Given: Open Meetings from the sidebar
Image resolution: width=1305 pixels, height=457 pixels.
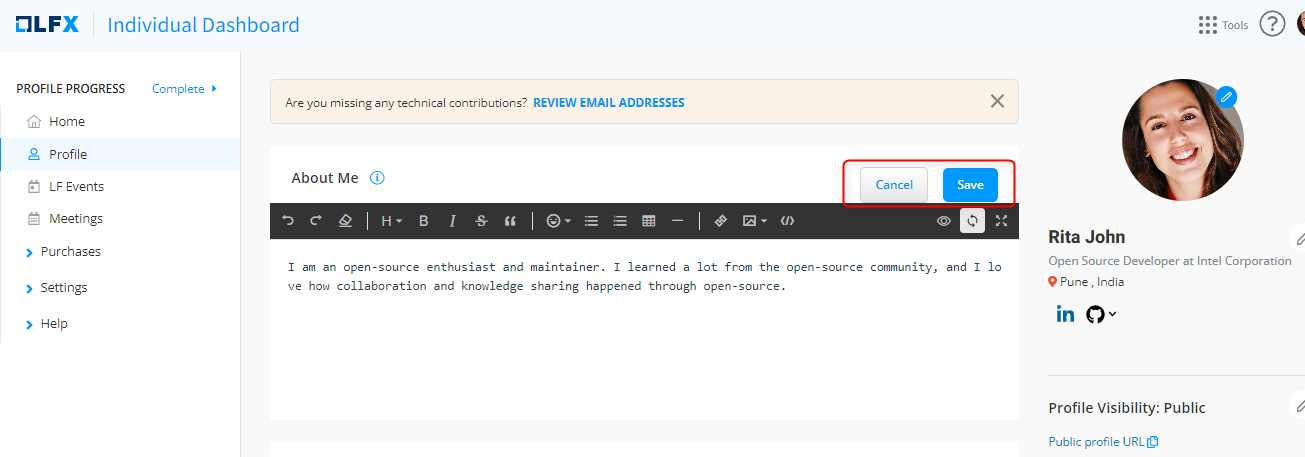Looking at the screenshot, I should click(76, 219).
